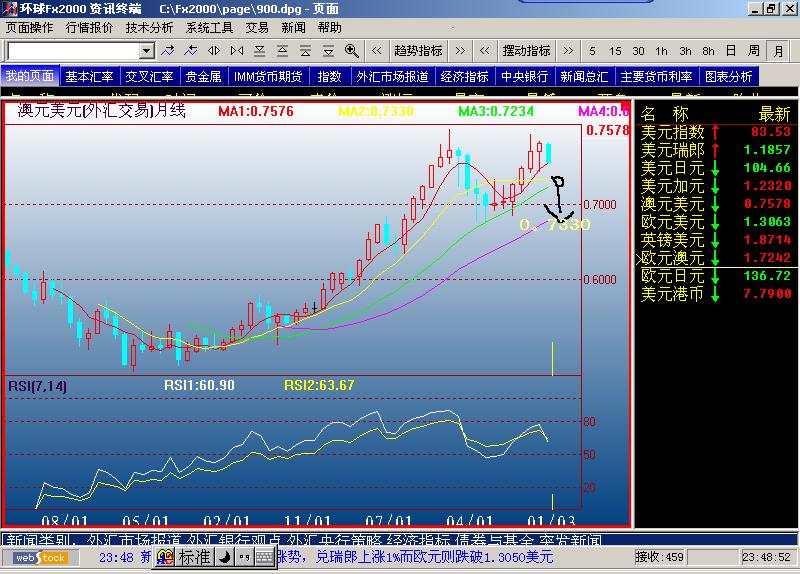The height and width of the screenshot is (574, 800).
Task: Click the previous arrow before 趋势指标
Action: (x=377, y=51)
